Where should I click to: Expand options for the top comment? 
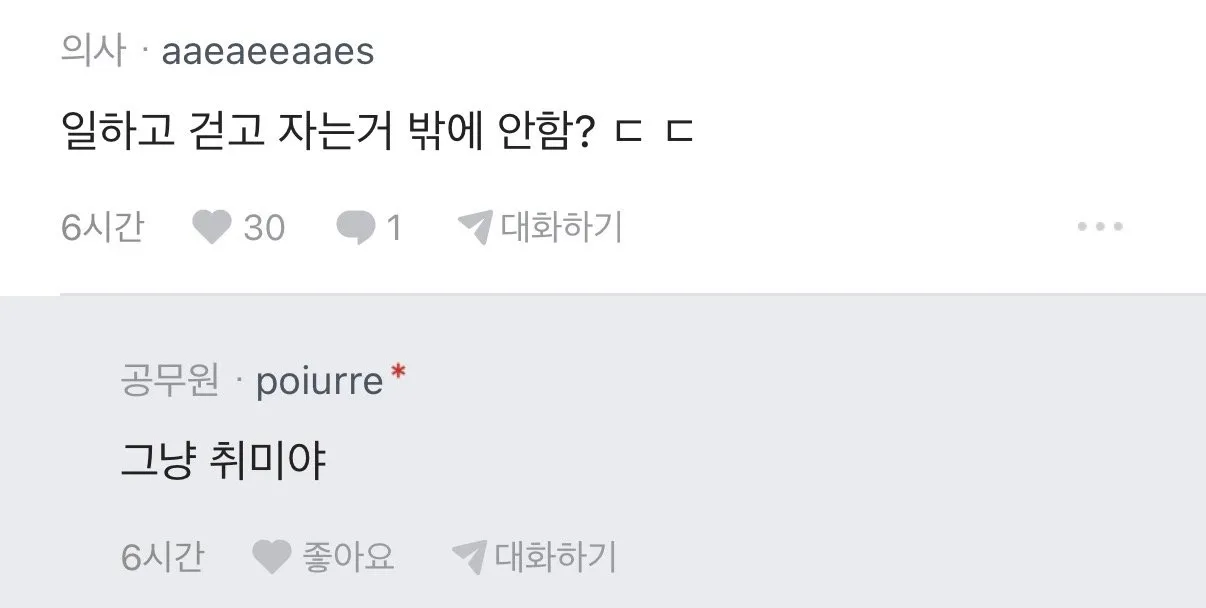[1100, 227]
